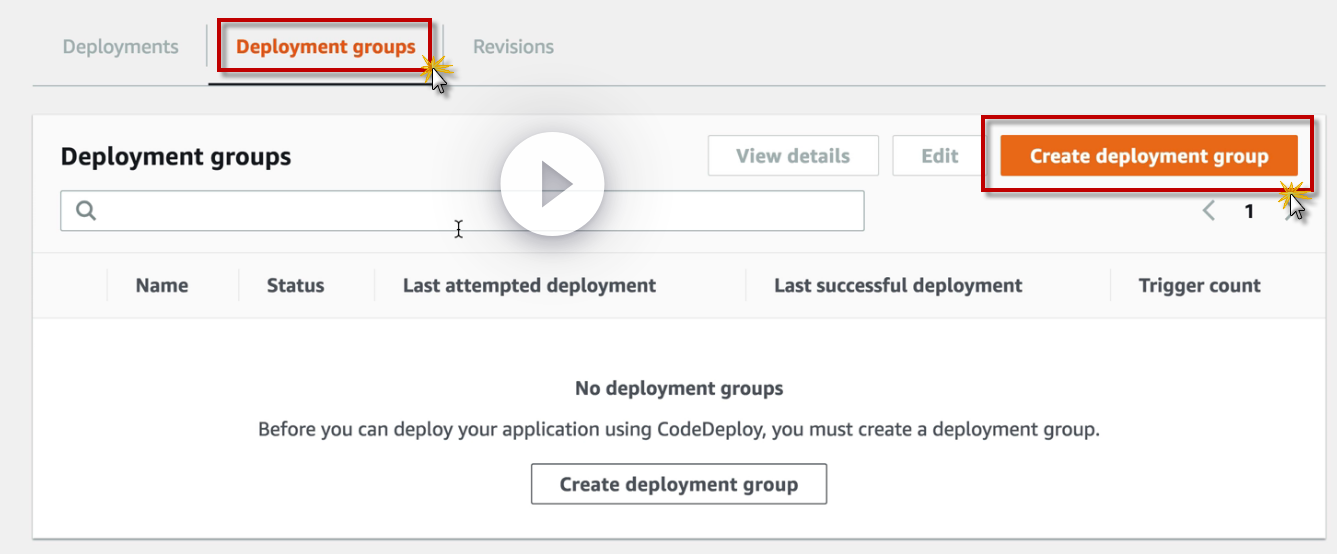Image resolution: width=1337 pixels, height=554 pixels.
Task: Click the Deployment groups panel heading
Action: (x=176, y=157)
